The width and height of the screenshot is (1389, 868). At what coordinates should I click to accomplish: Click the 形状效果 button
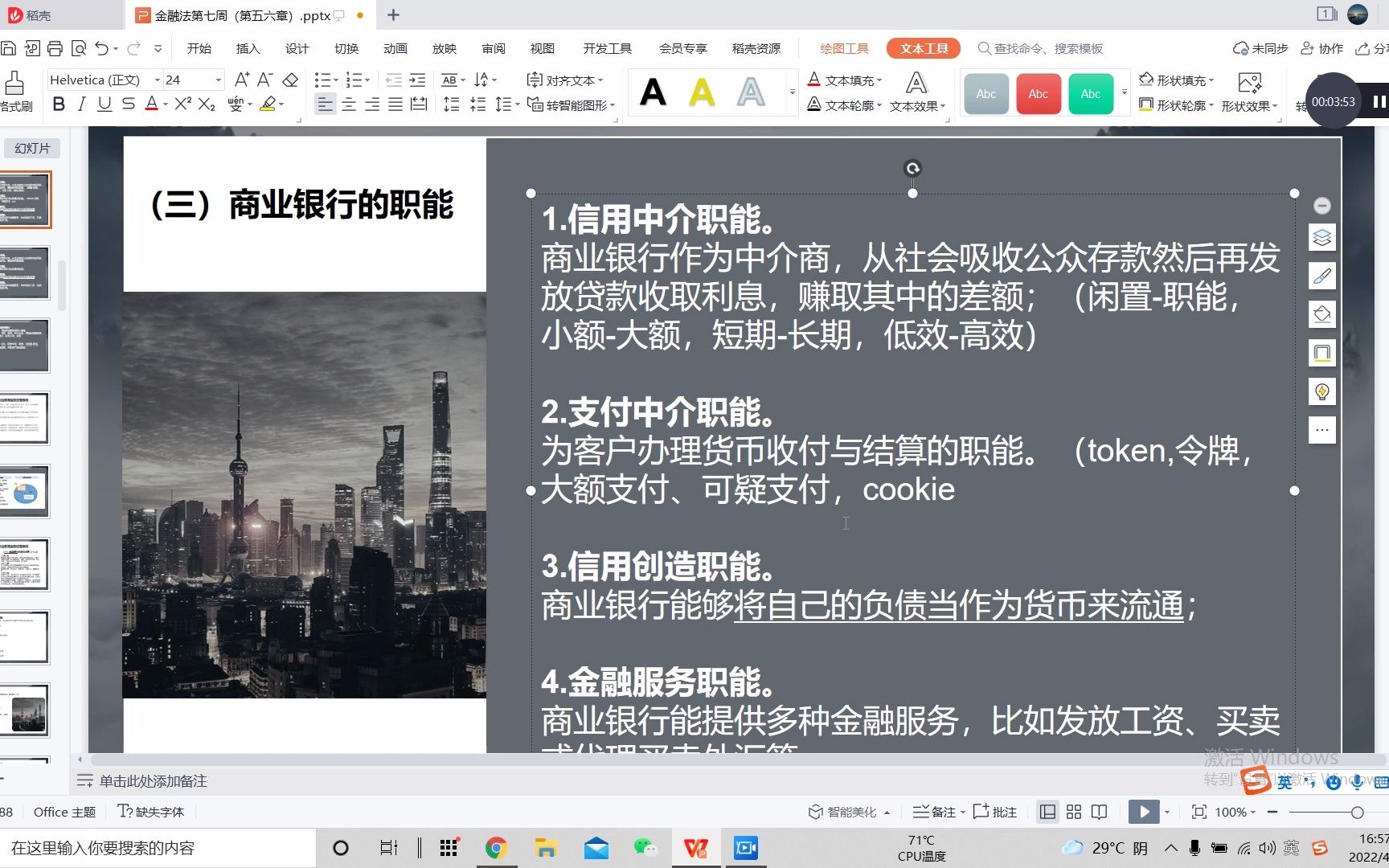pyautogui.click(x=1249, y=92)
